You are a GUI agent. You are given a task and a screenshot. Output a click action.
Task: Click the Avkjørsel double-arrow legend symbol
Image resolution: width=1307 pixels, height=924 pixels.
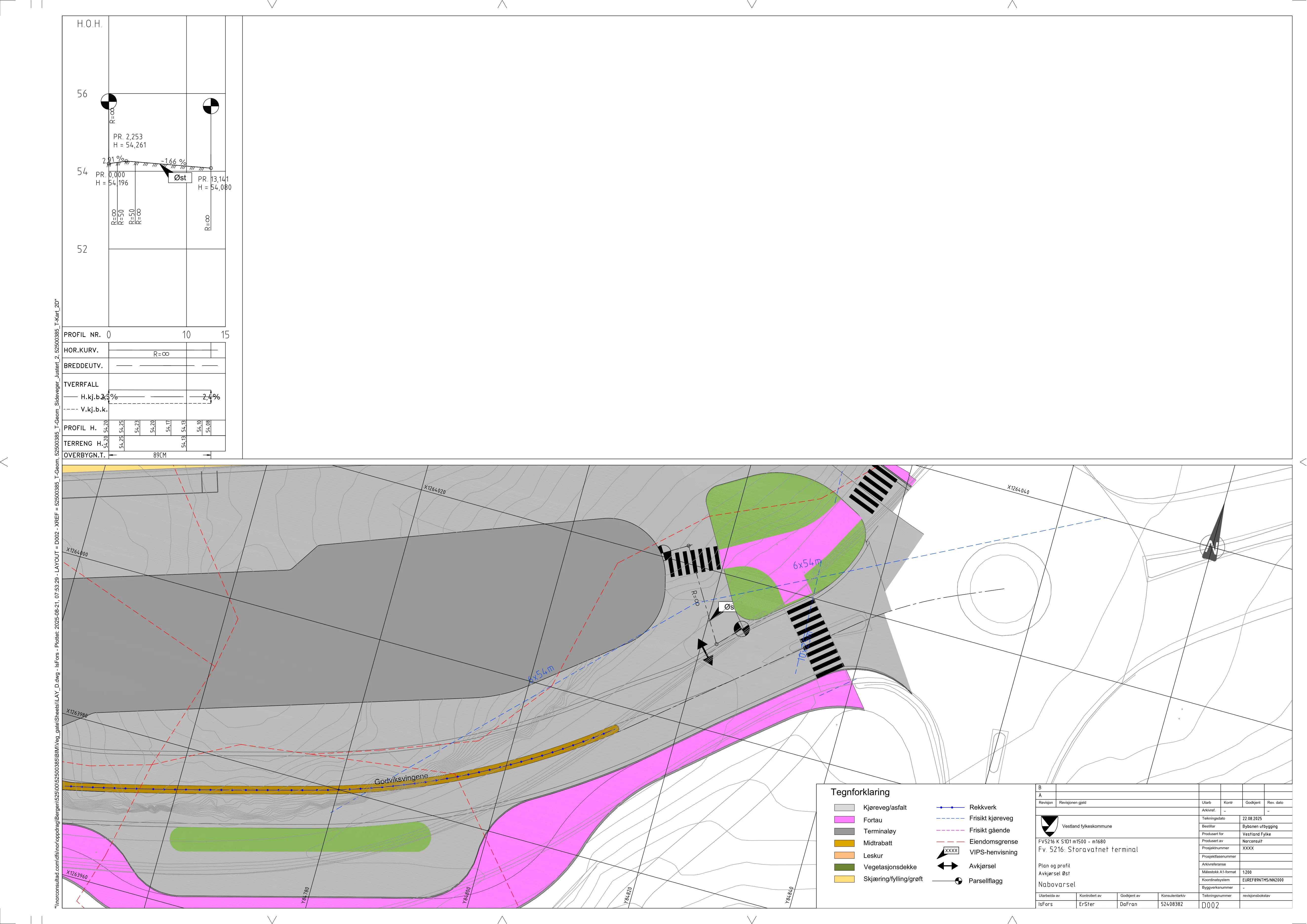[x=947, y=866]
